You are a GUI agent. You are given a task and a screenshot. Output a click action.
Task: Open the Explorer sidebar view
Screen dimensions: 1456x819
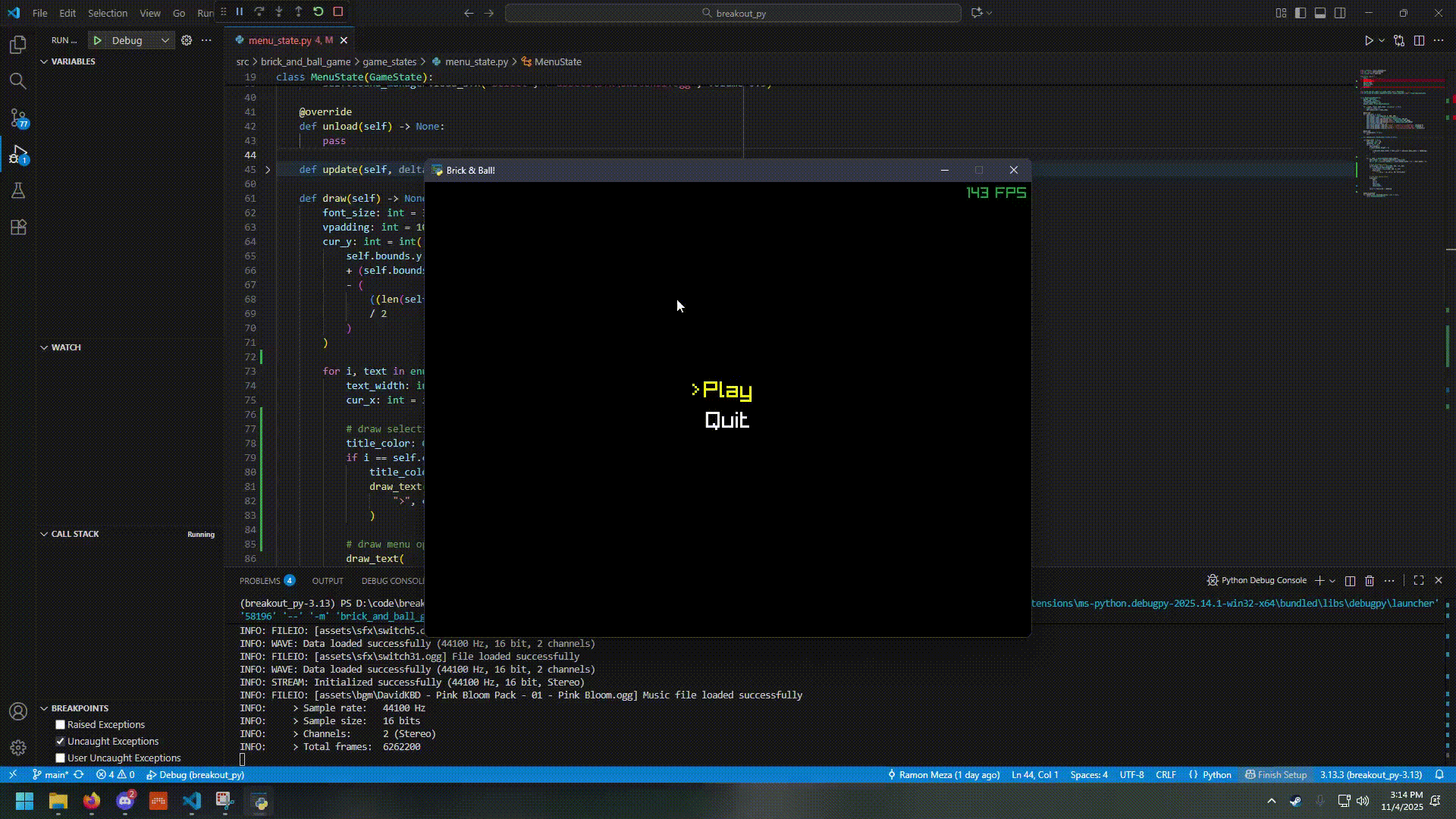pyautogui.click(x=18, y=45)
